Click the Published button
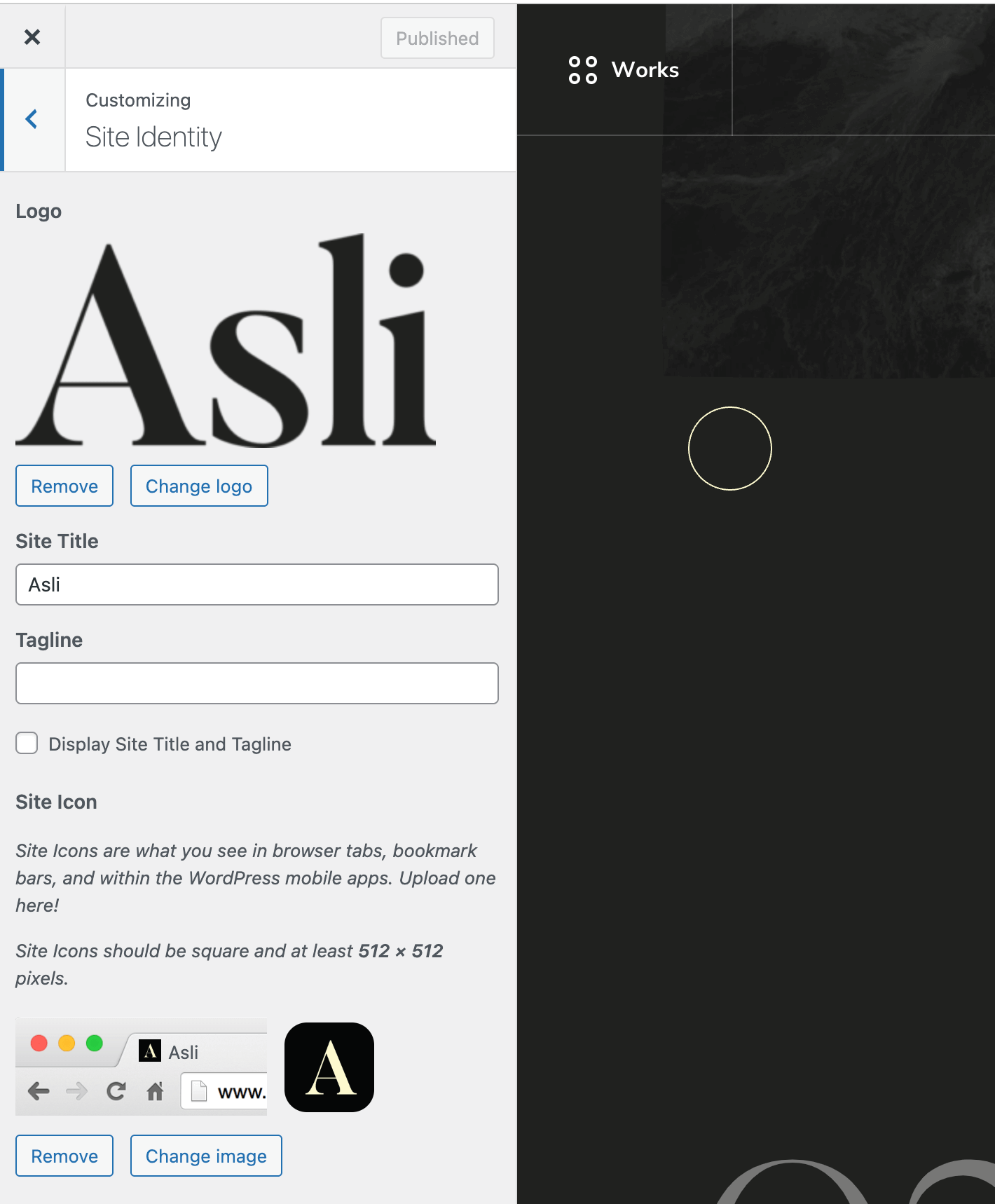Viewport: 995px width, 1204px height. [437, 39]
